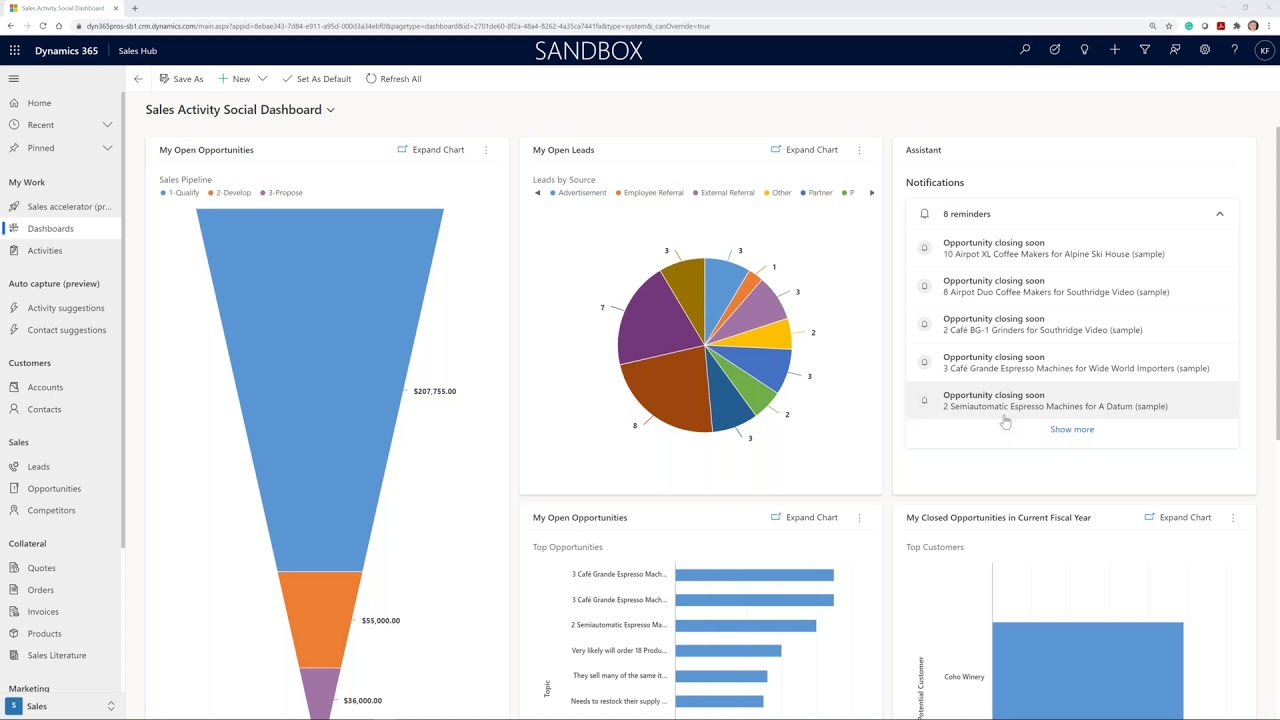
Task: Click Refresh All
Action: 393,79
